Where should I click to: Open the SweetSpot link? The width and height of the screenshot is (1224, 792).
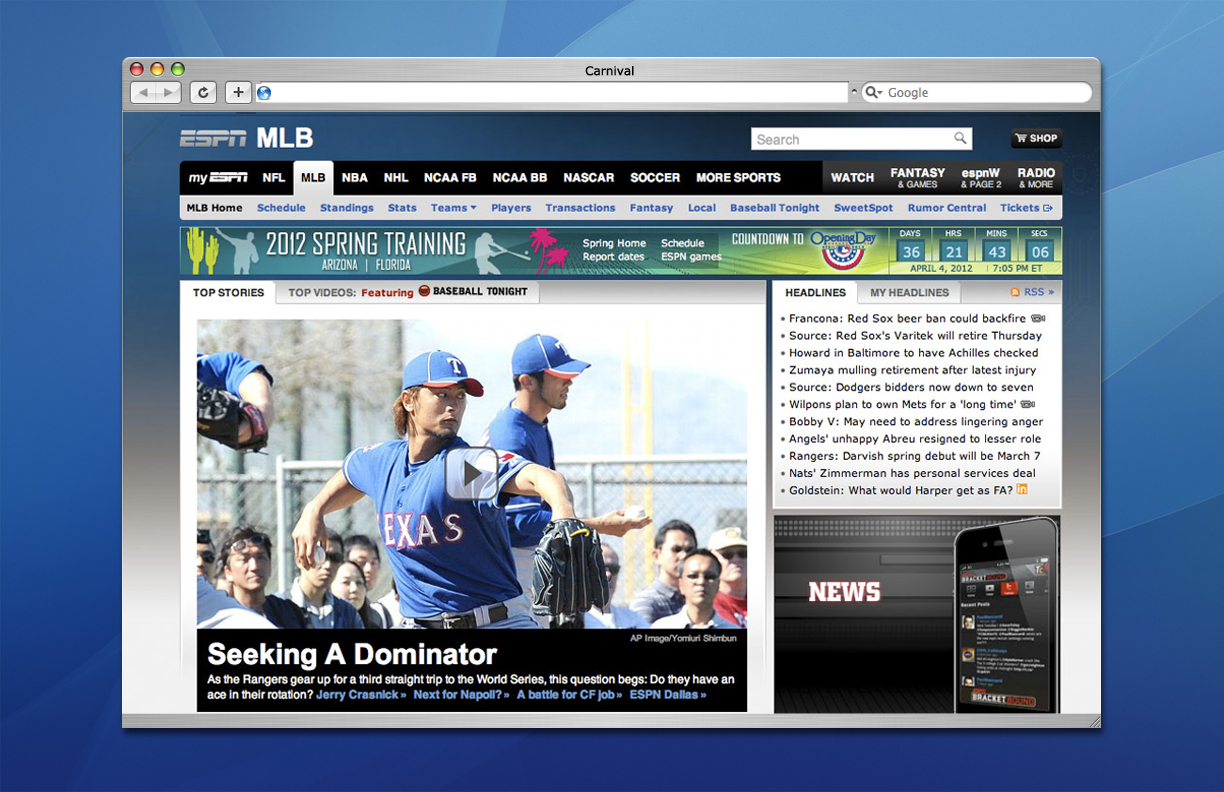pos(864,208)
